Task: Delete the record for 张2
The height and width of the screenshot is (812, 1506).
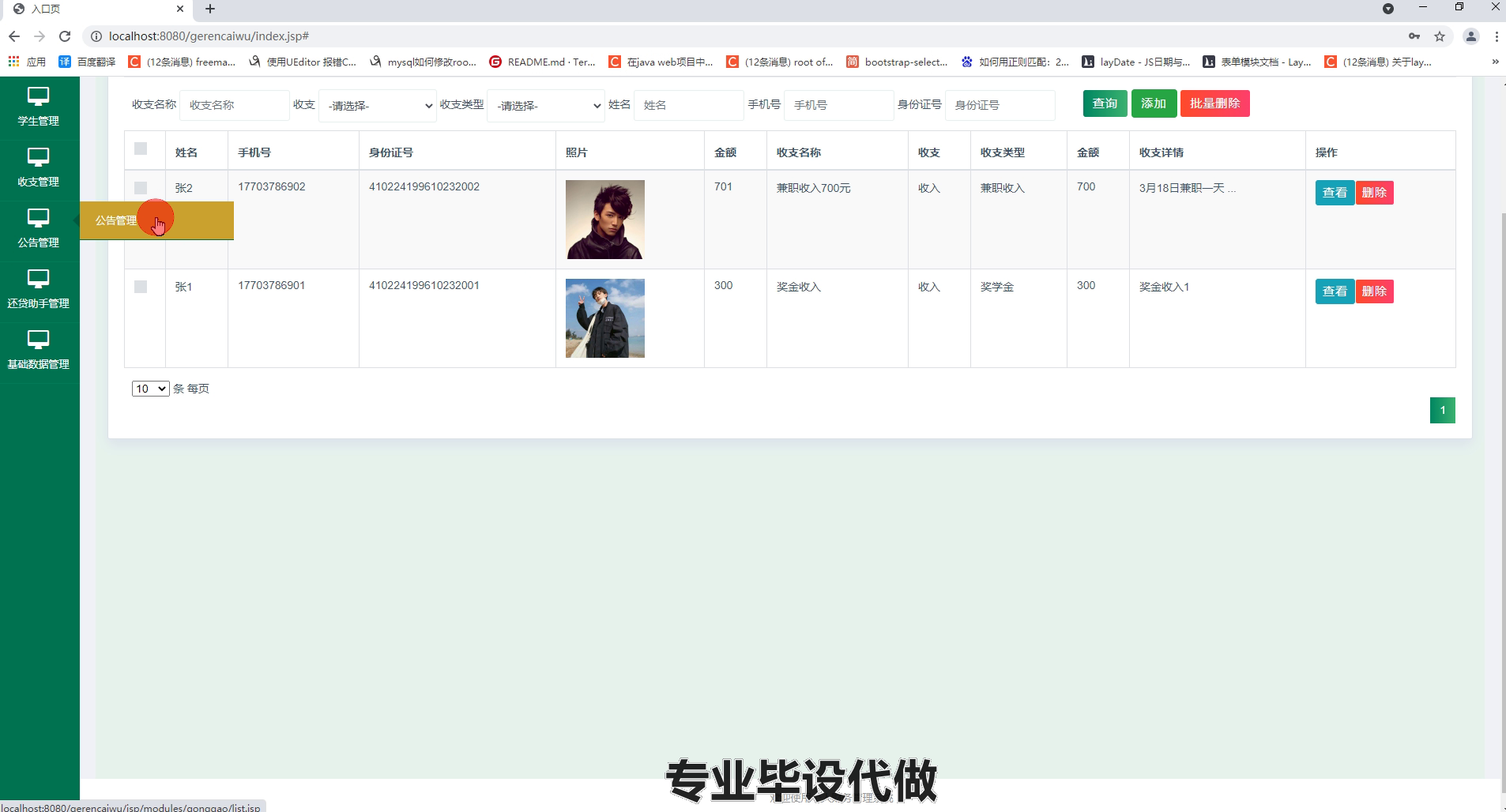Action: (1375, 193)
